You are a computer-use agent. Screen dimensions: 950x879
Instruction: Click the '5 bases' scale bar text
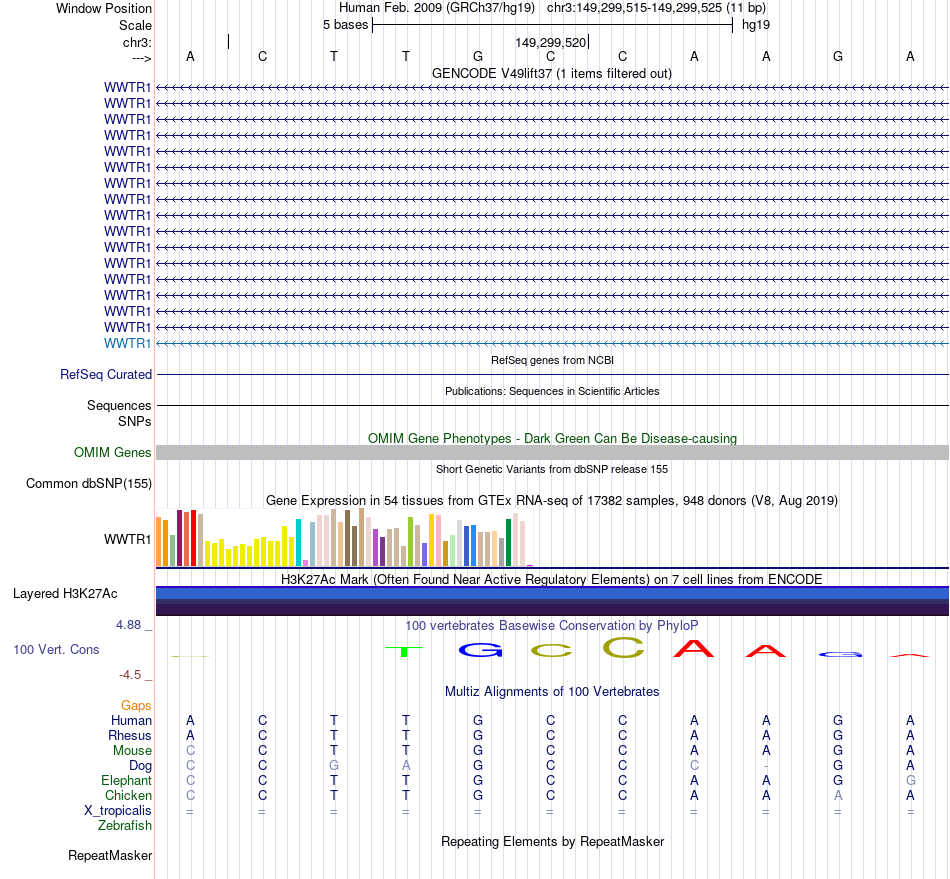(345, 25)
